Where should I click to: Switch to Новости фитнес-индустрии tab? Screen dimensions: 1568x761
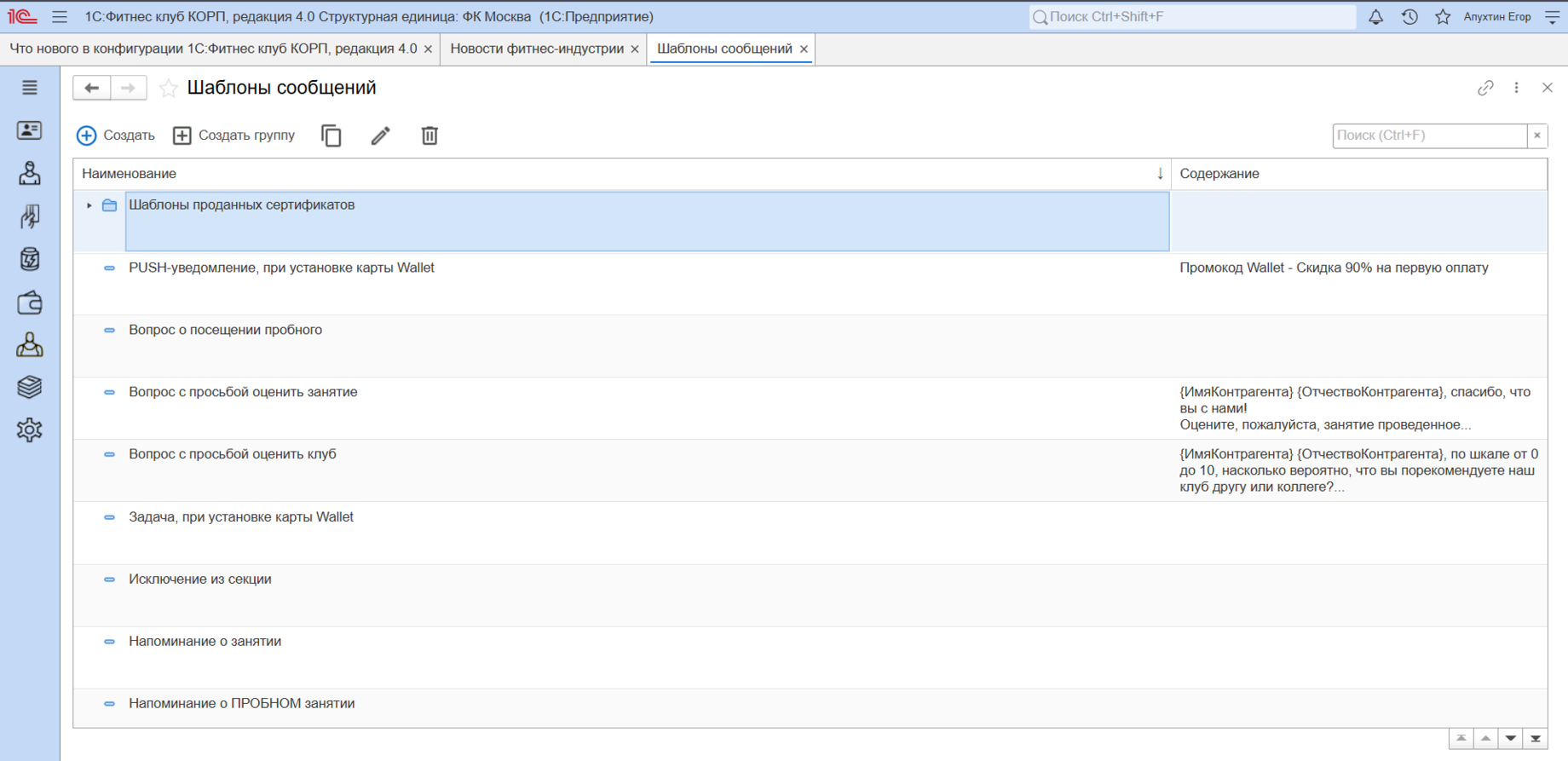pyautogui.click(x=536, y=49)
